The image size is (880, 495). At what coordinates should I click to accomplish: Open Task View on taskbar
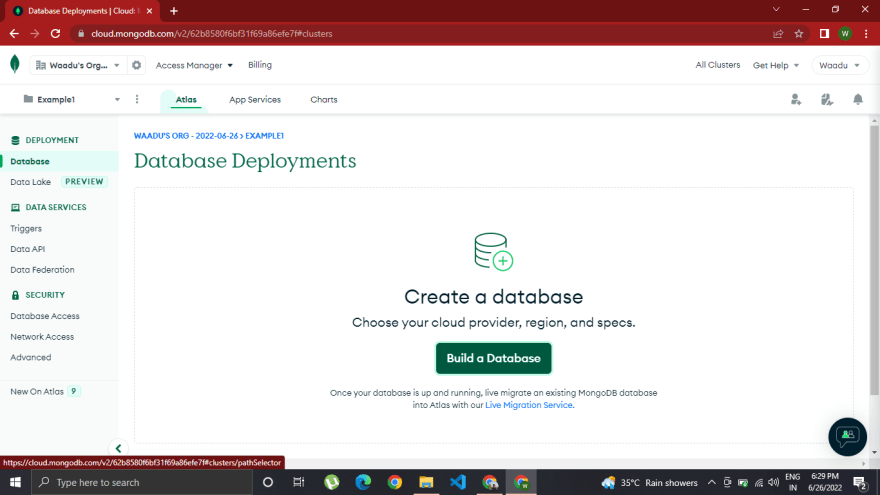coord(299,482)
